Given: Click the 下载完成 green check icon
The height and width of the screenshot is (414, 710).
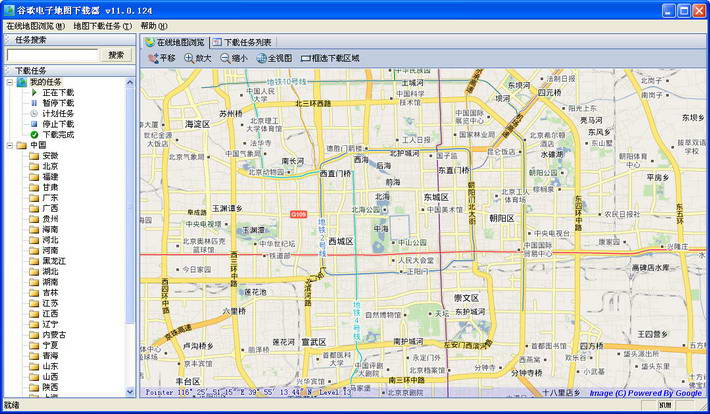Looking at the screenshot, I should [34, 135].
